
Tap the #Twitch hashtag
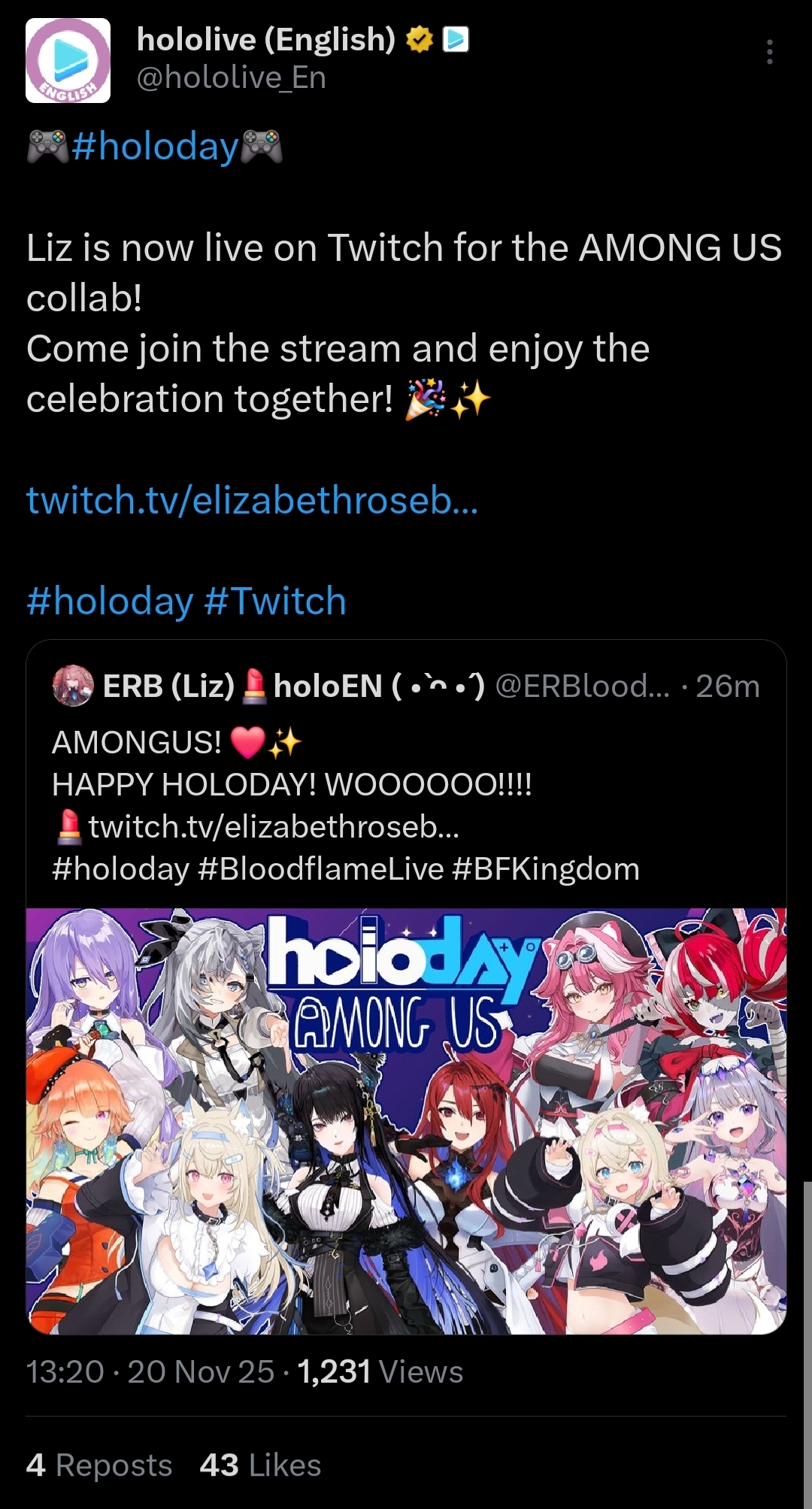274,601
